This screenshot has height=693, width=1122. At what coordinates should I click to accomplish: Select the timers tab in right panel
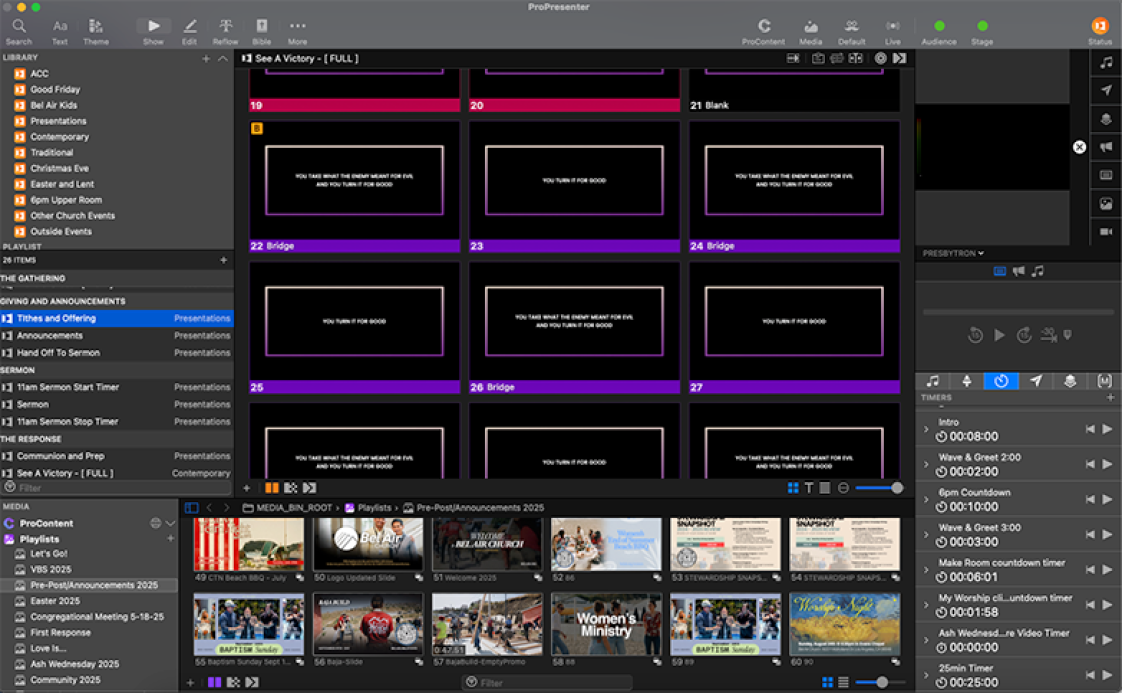pyautogui.click(x=1001, y=381)
